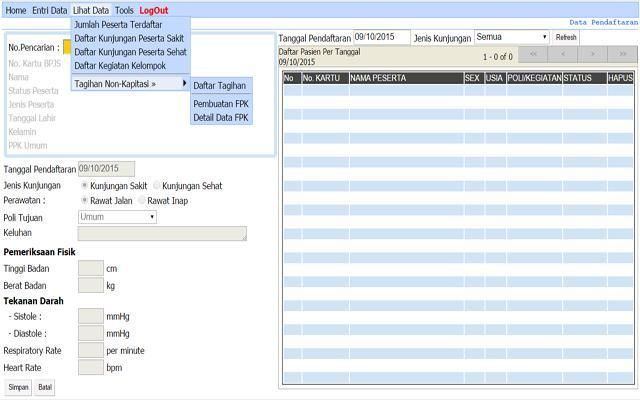The width and height of the screenshot is (640, 400).
Task: Jump to last page of patient list
Action: 621,54
